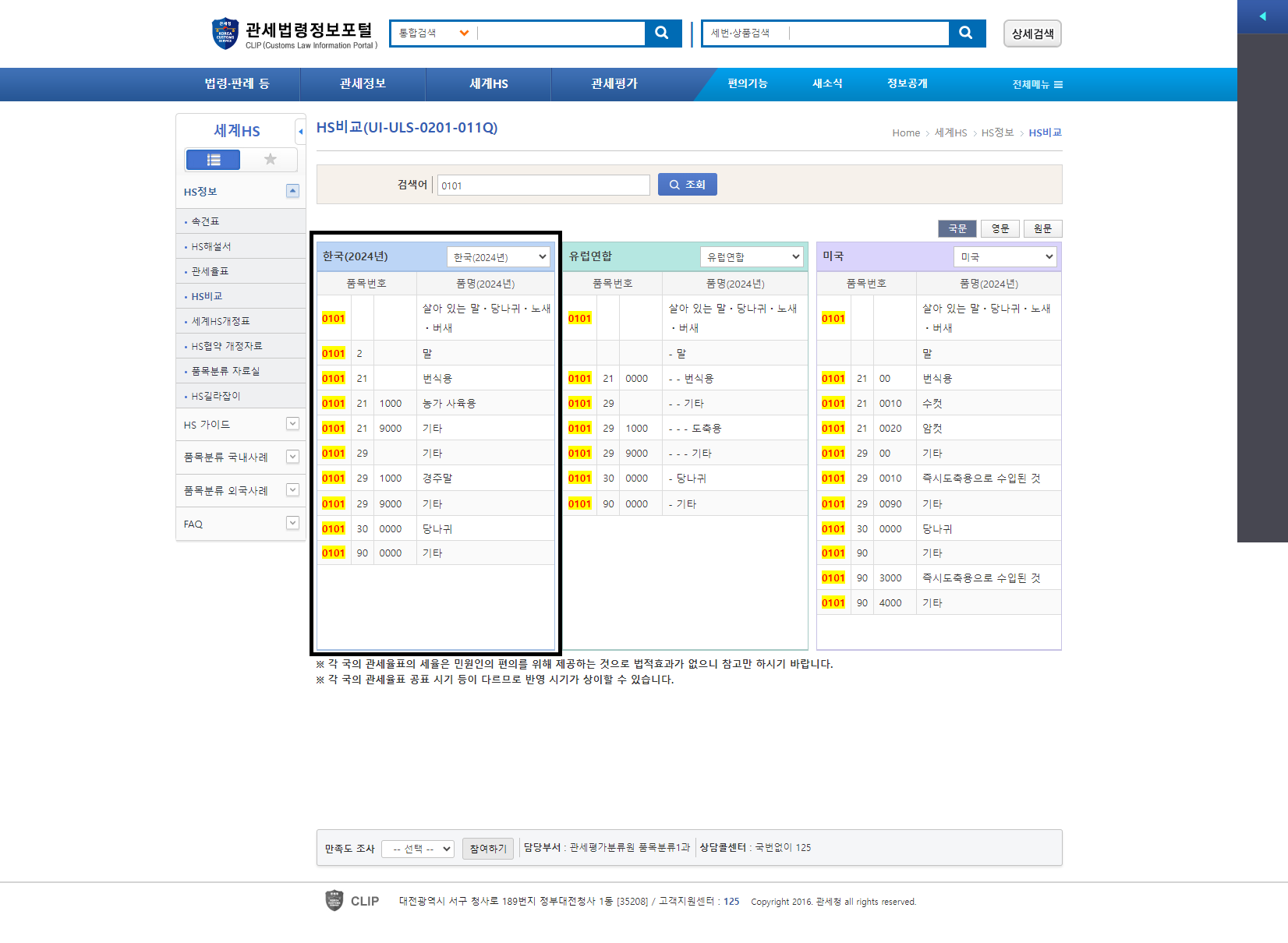Switch sidebar to list view icon
Image resolution: width=1288 pixels, height=943 pixels.
pos(213,160)
